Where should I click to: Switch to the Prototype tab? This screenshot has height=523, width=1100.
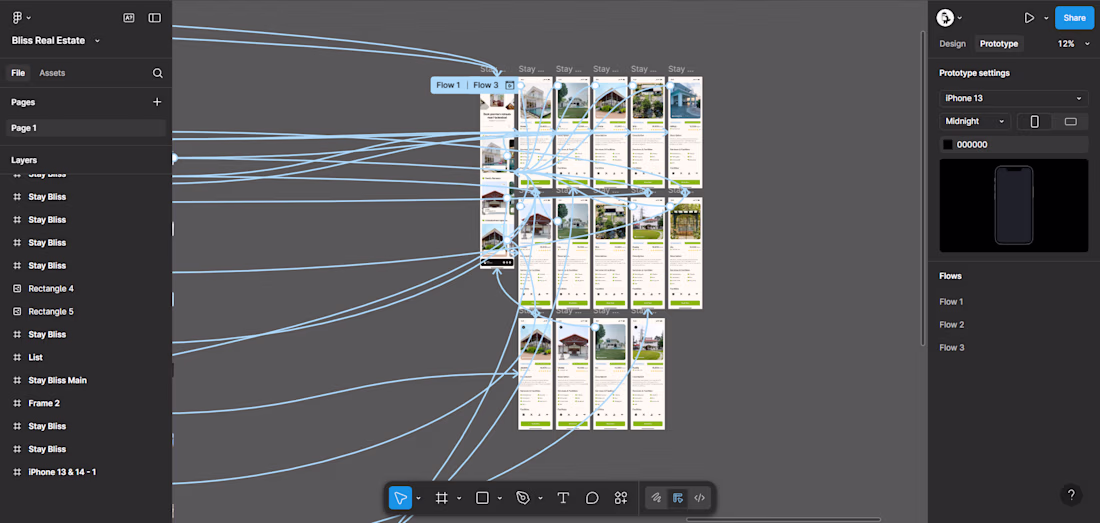coord(998,43)
